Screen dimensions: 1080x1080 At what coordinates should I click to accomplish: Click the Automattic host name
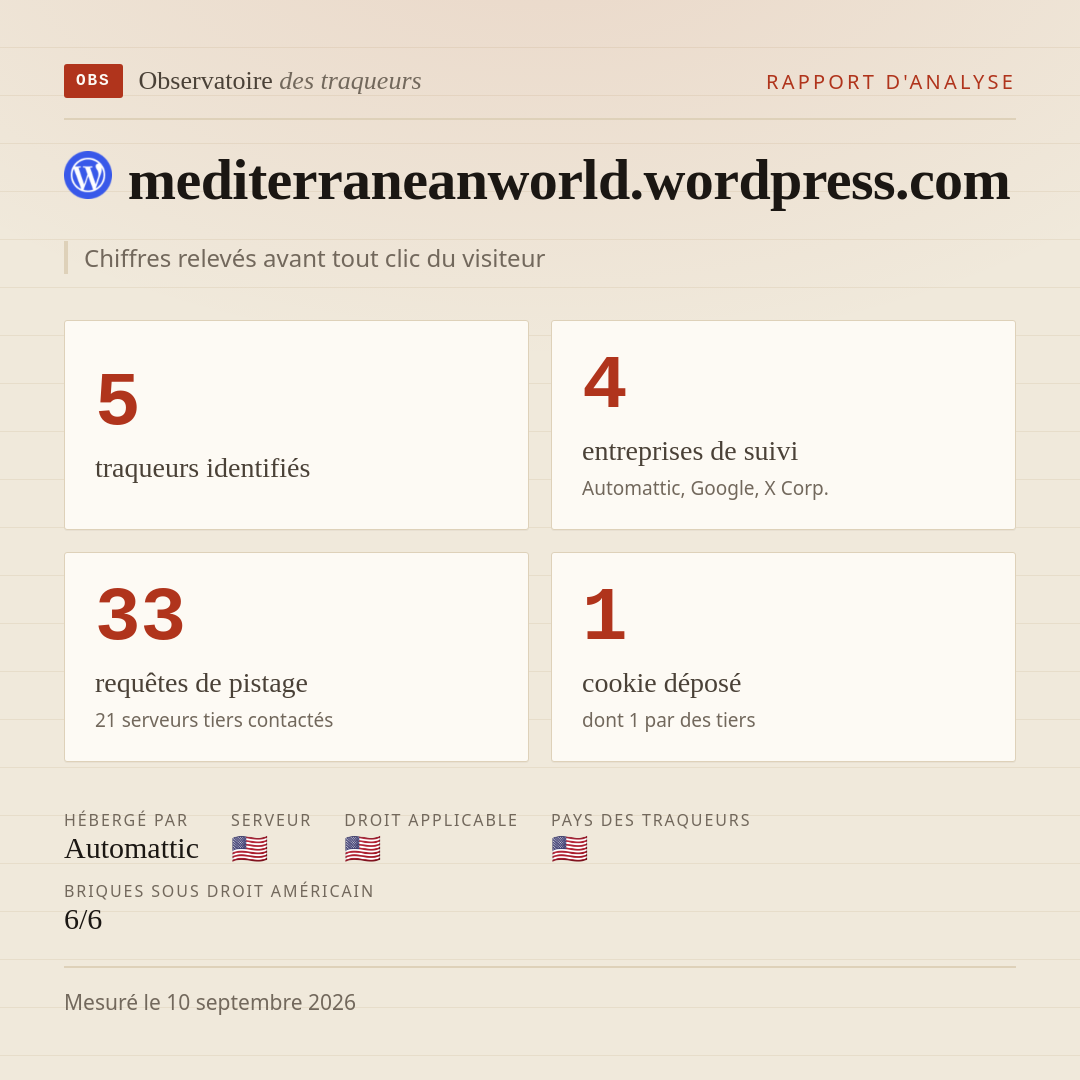[x=132, y=849]
